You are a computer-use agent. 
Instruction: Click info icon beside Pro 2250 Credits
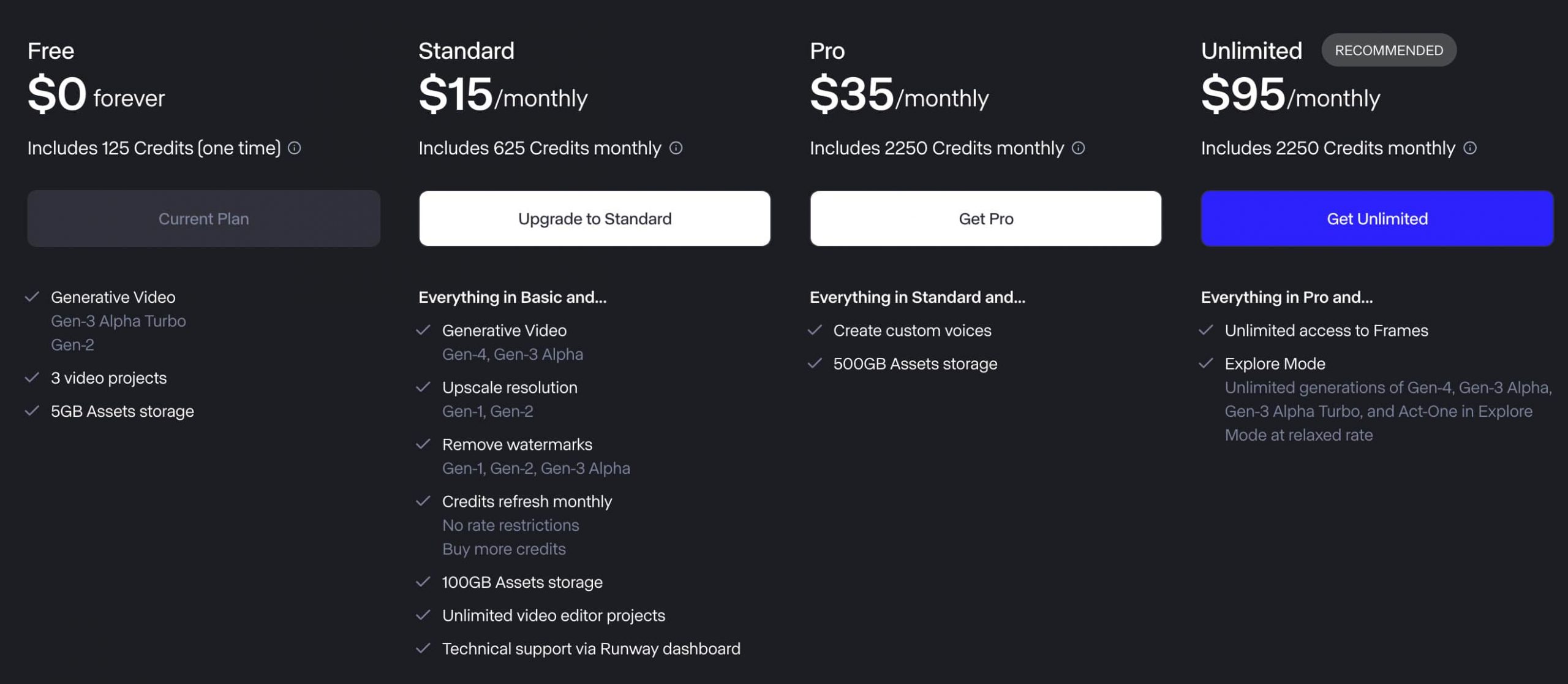(x=1079, y=148)
